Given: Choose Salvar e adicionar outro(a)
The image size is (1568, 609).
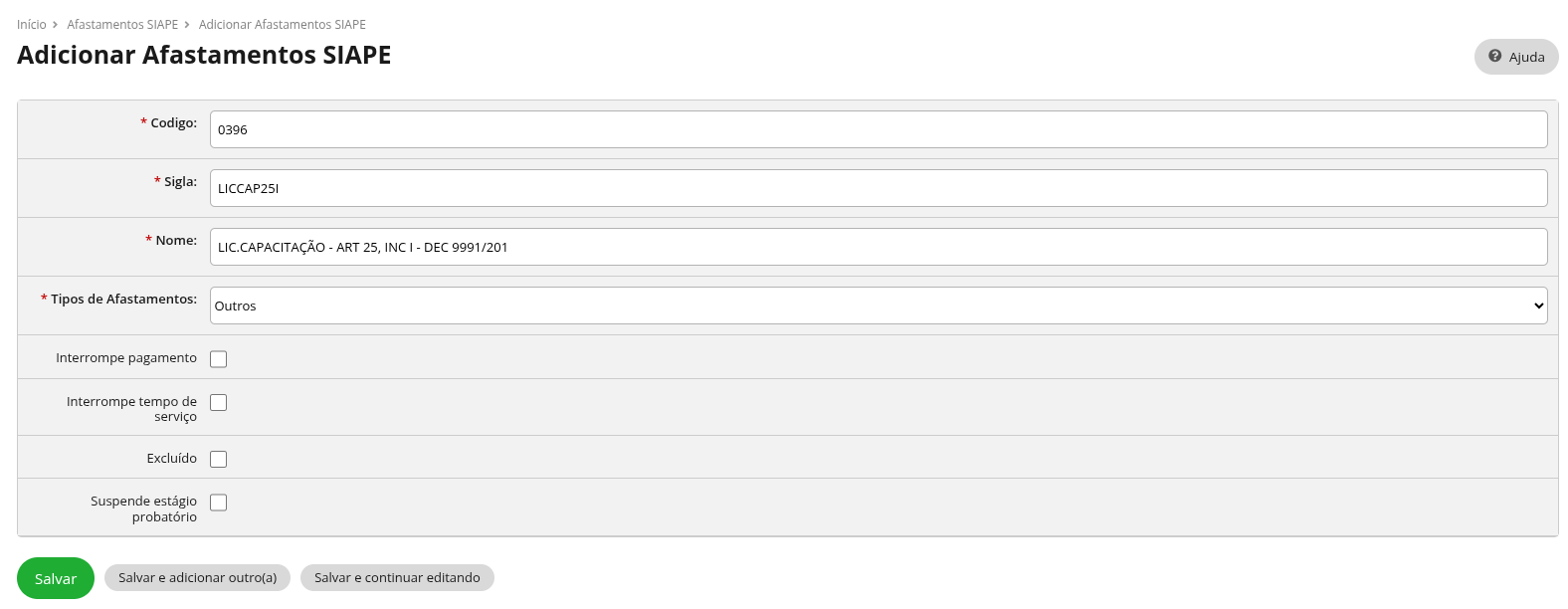Looking at the screenshot, I should tap(197, 578).
